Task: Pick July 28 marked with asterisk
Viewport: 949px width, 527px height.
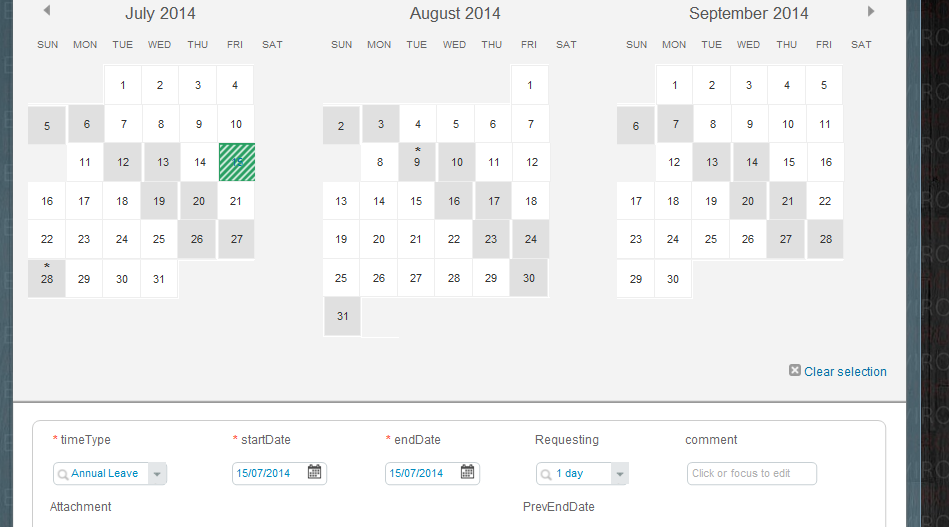Action: [x=47, y=279]
